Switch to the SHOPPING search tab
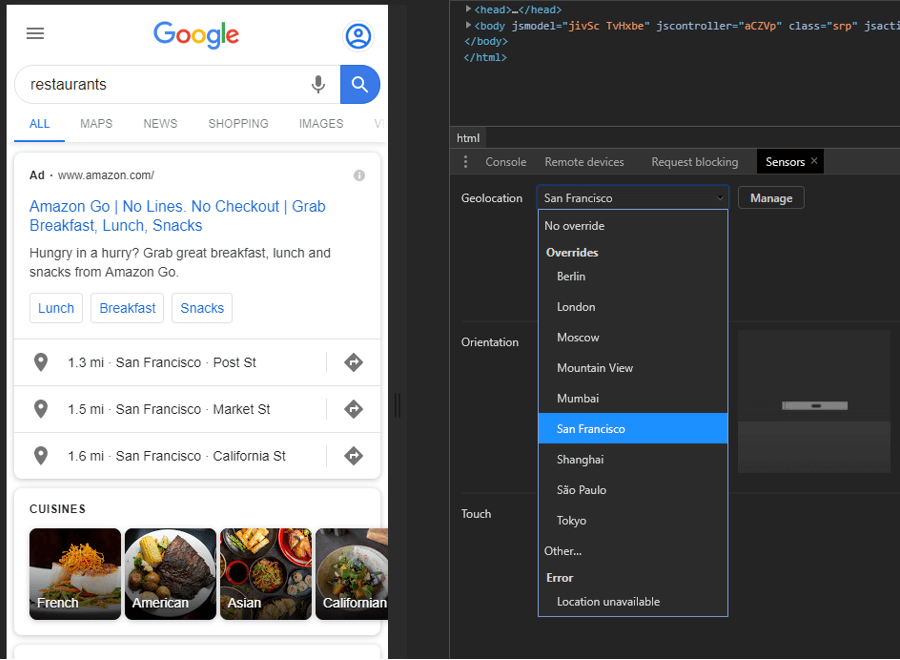 [238, 124]
